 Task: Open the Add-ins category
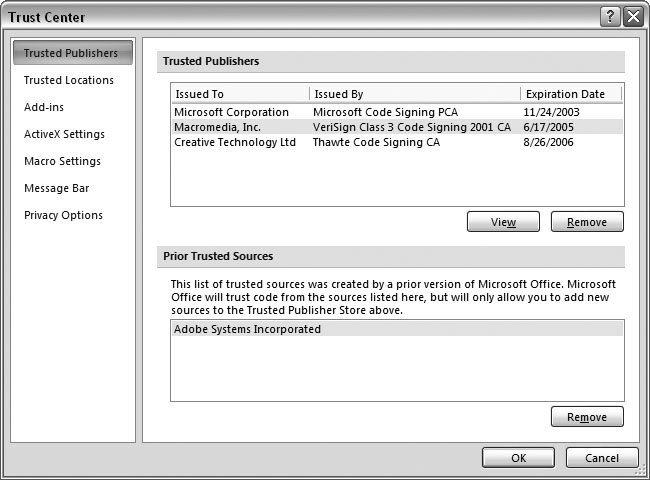[x=44, y=107]
